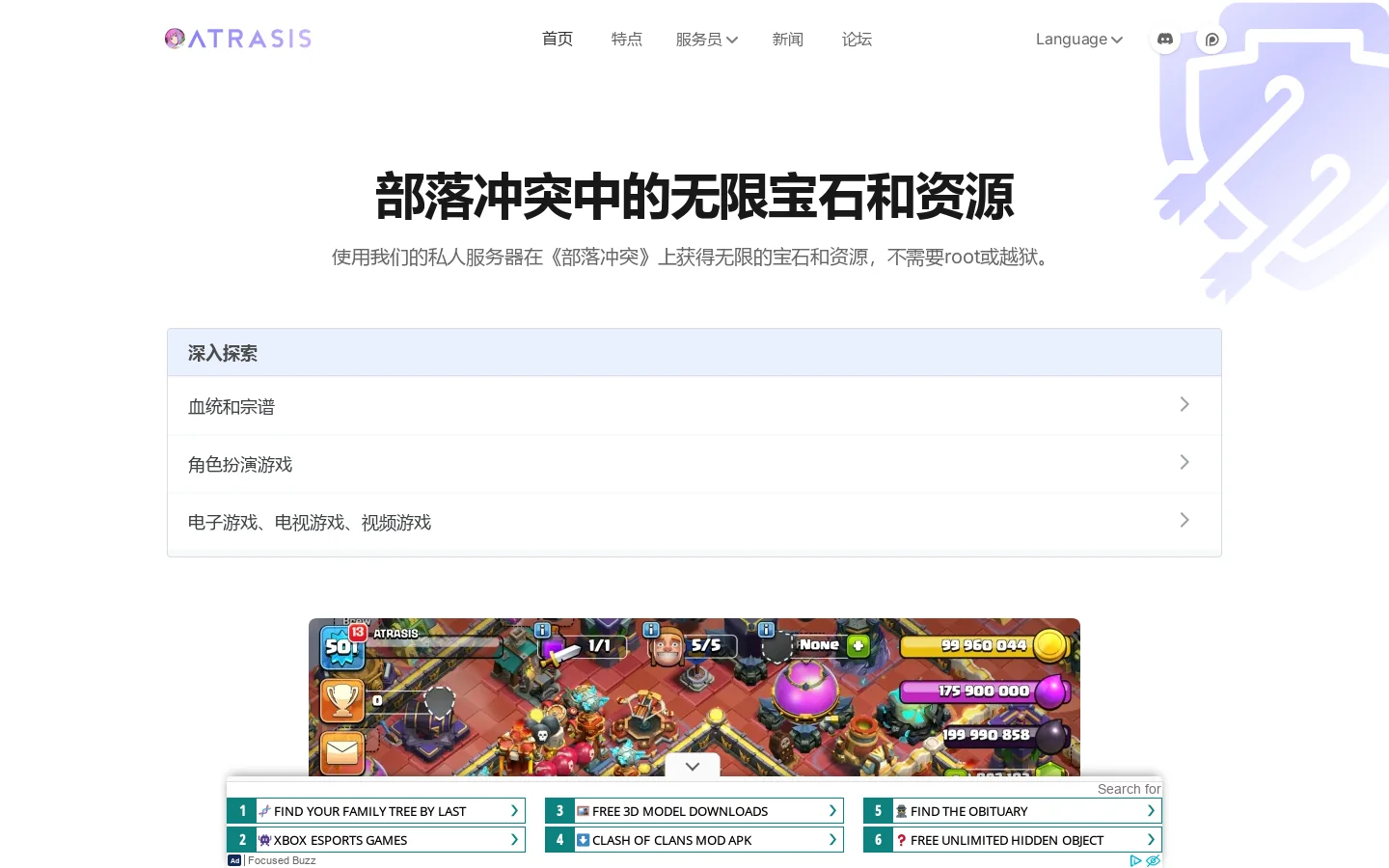Click the 部落冲突中的无限宝石和资源 headline

click(694, 197)
